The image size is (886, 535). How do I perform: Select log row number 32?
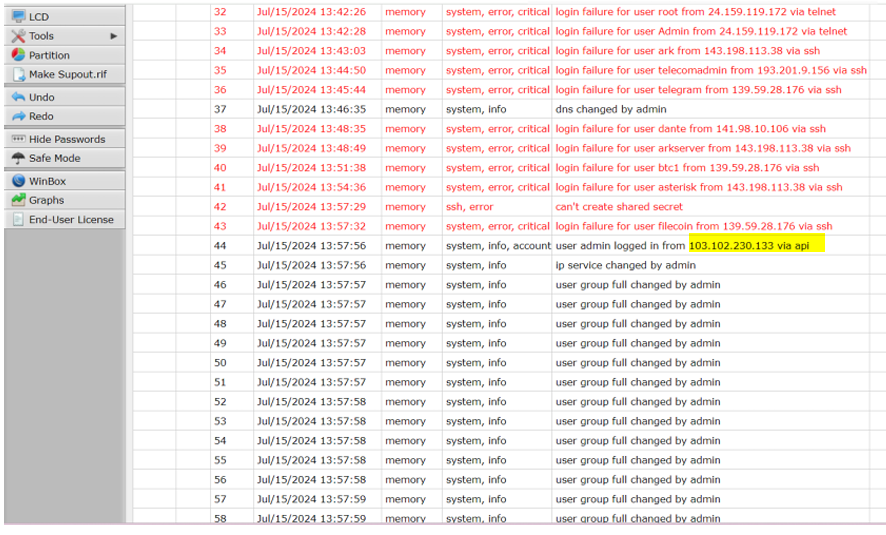220,11
